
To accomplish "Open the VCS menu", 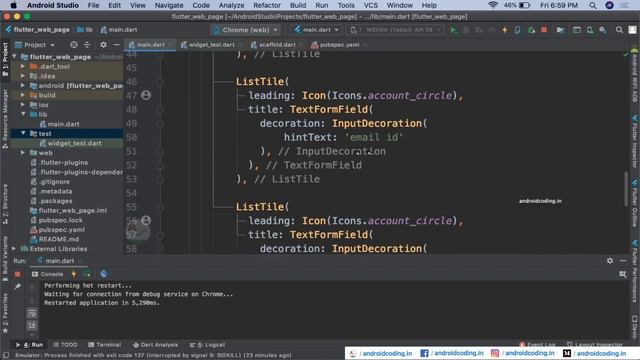I will (x=371, y=5).
